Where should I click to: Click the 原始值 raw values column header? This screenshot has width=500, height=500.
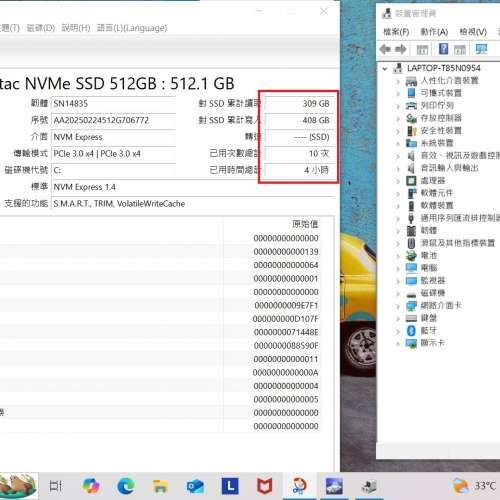pyautogui.click(x=305, y=224)
